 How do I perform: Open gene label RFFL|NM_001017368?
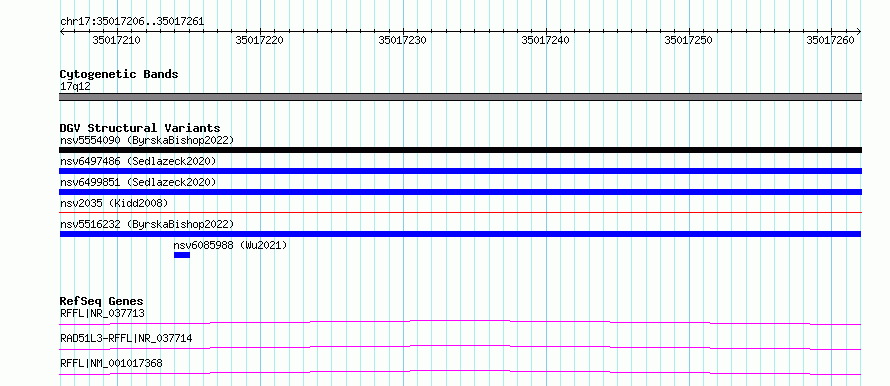click(x=111, y=363)
